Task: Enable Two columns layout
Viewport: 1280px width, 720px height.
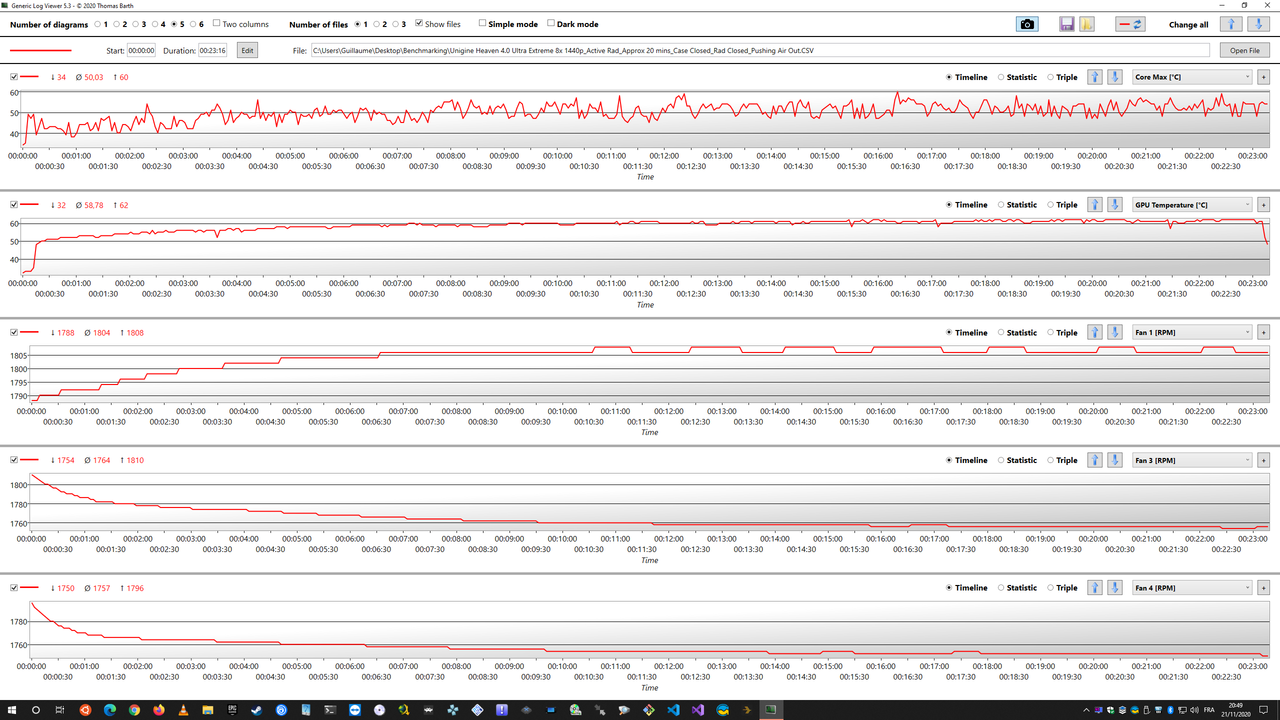Action: (x=217, y=24)
